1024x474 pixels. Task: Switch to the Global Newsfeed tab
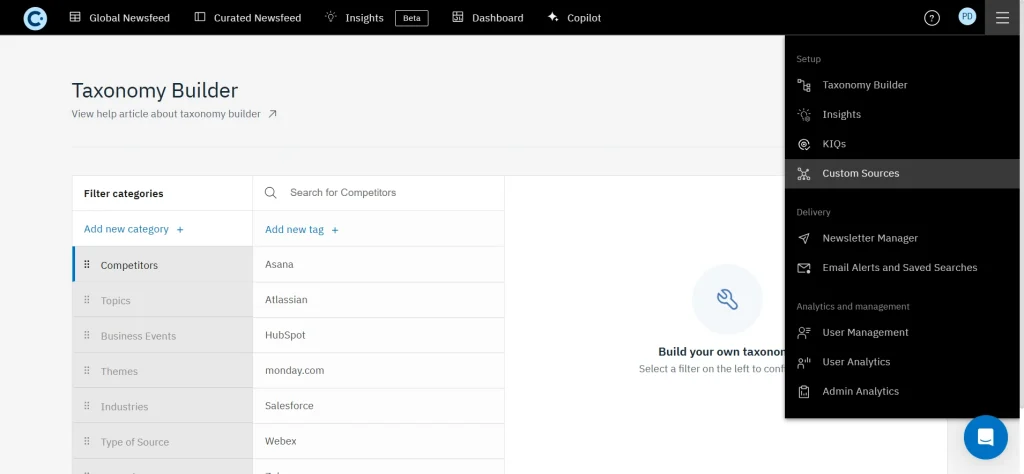click(x=119, y=18)
